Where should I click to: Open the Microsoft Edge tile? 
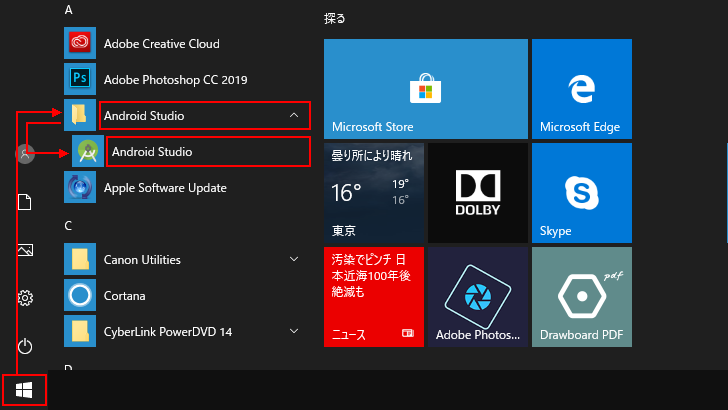582,89
